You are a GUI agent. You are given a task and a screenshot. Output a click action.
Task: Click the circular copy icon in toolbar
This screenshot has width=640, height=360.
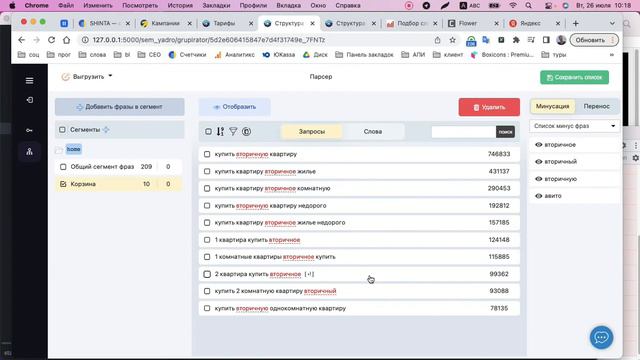point(246,131)
